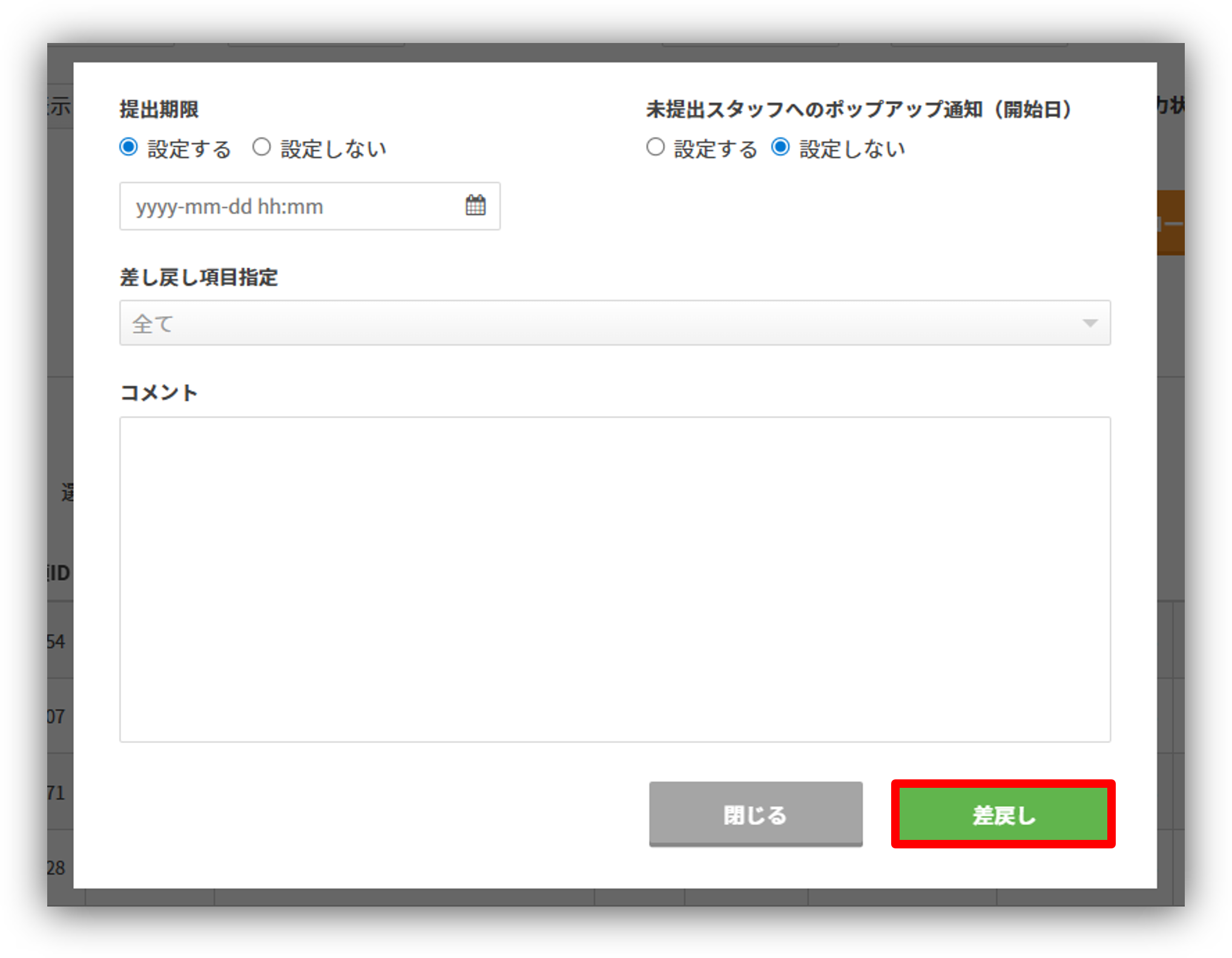Dismiss the dialog via 閉じる

[756, 814]
